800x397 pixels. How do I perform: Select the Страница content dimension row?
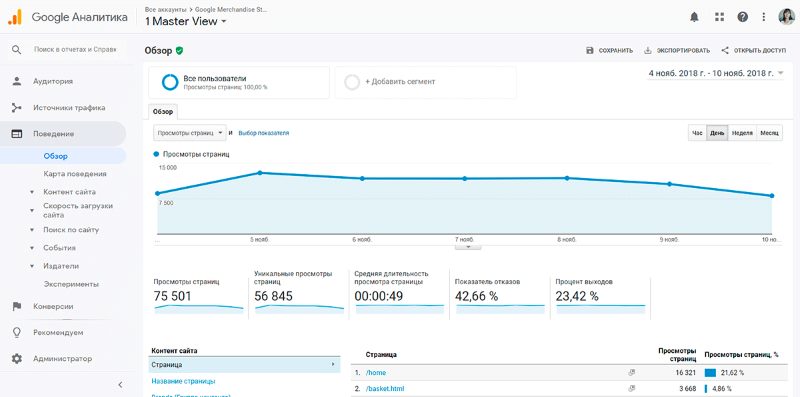point(244,365)
